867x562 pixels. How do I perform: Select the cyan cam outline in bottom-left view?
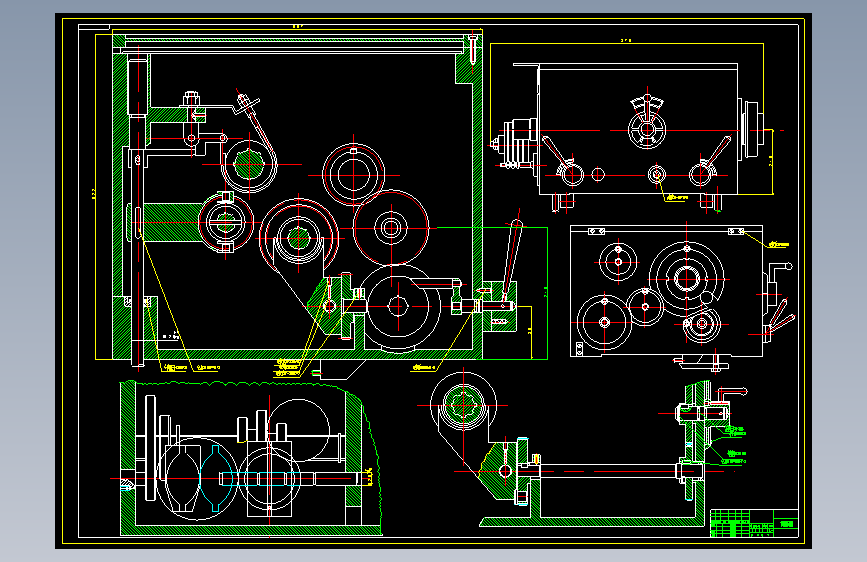pyautogui.click(x=218, y=479)
